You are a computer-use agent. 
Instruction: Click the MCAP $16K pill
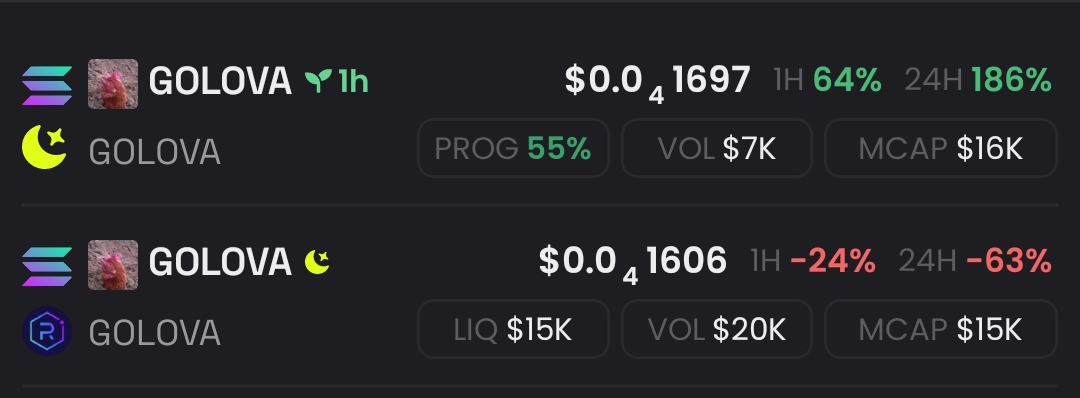tap(941, 148)
